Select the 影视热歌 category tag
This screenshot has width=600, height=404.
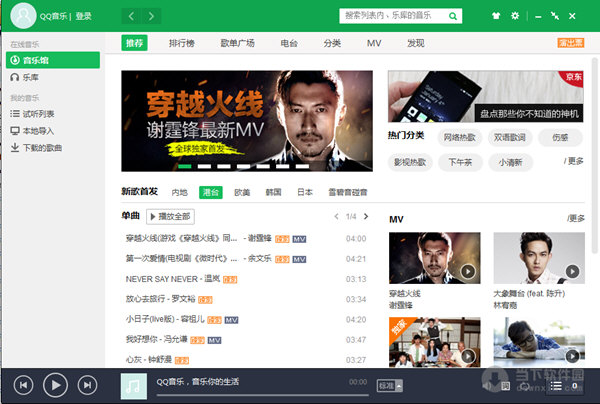(410, 162)
